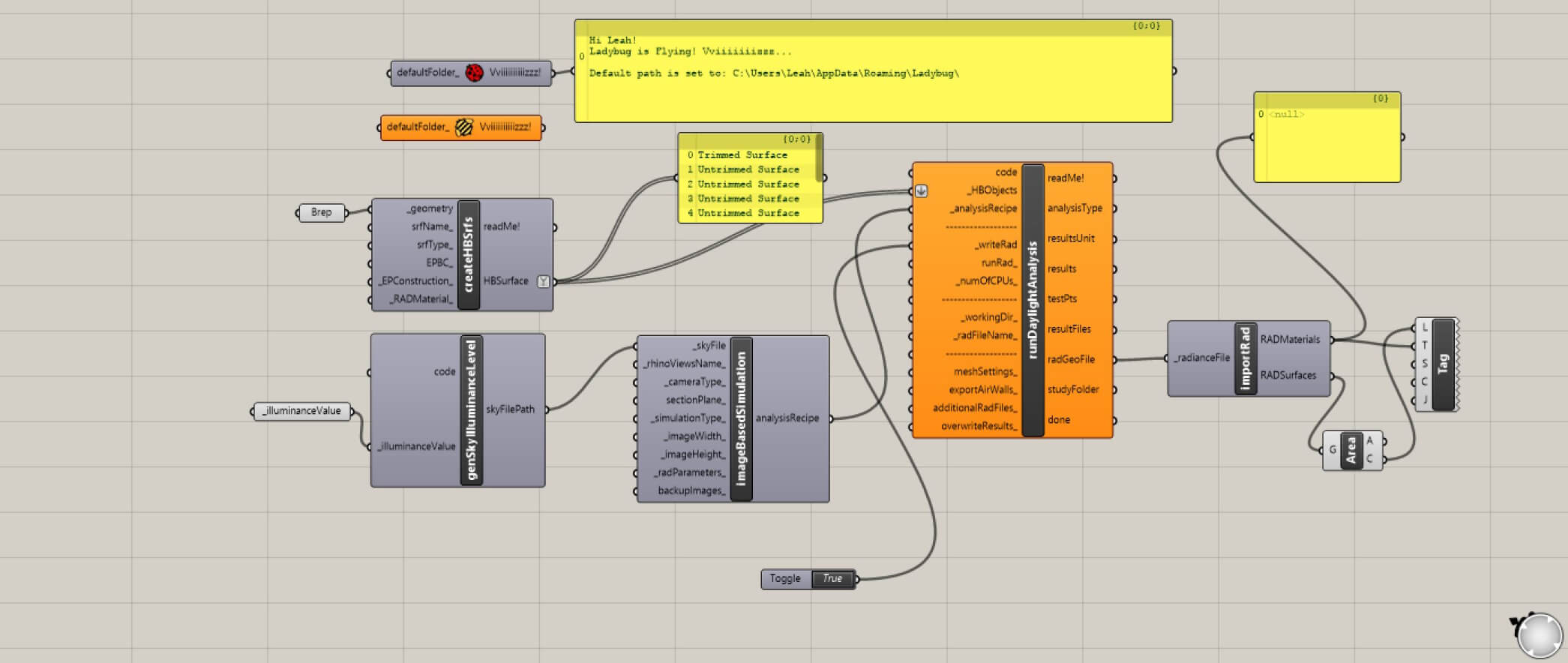Switch the Toggle value from True
The image size is (1568, 663).
click(x=832, y=579)
